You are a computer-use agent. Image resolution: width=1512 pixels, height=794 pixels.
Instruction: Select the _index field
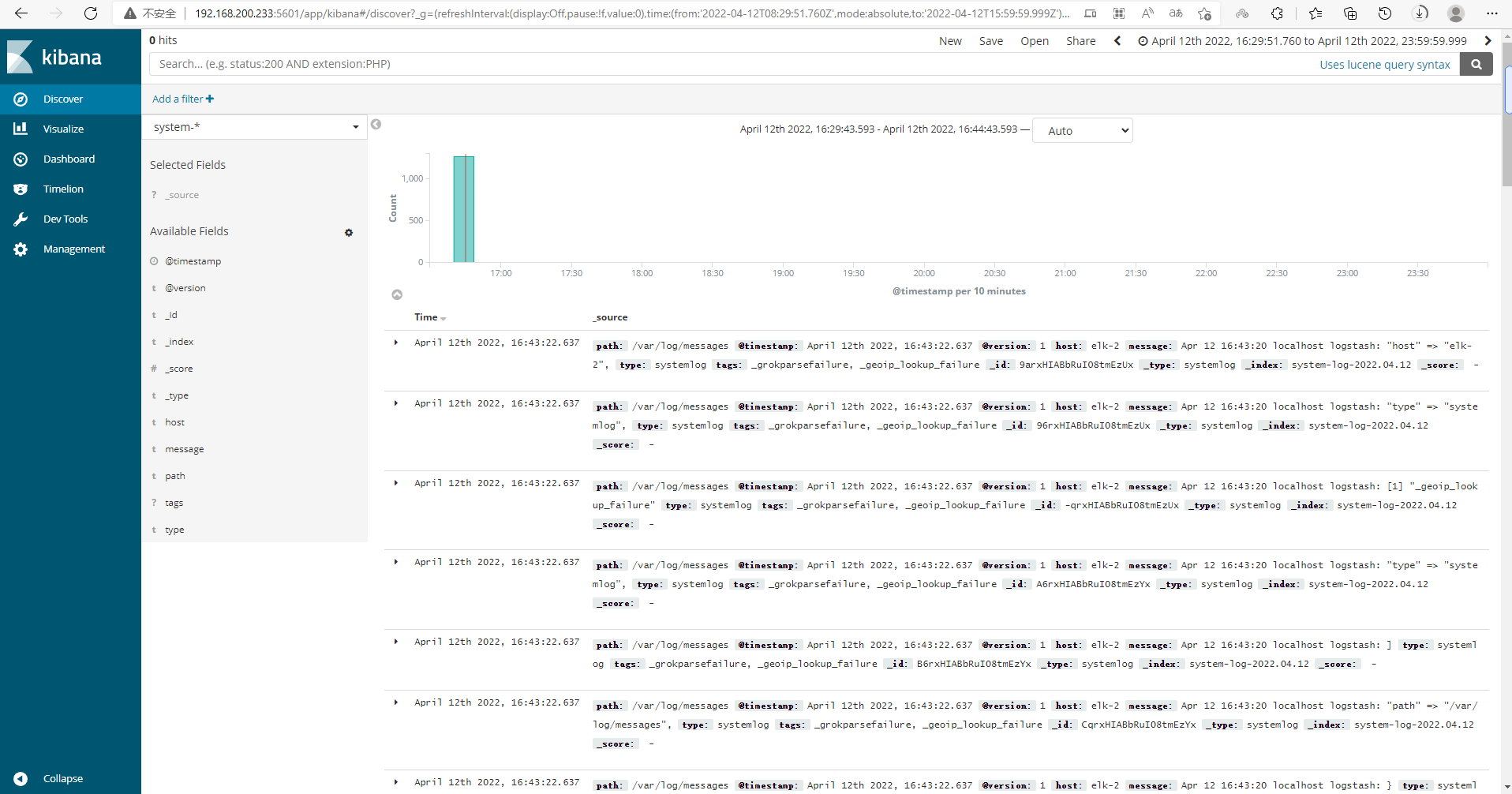(x=179, y=342)
